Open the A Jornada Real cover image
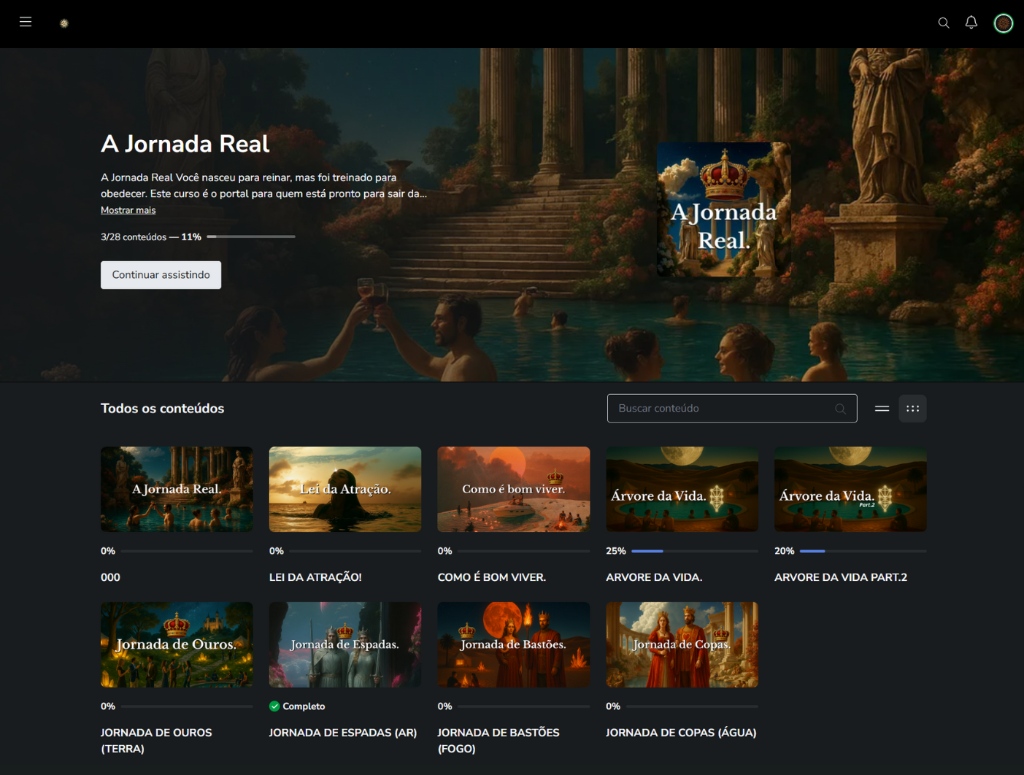 (723, 210)
